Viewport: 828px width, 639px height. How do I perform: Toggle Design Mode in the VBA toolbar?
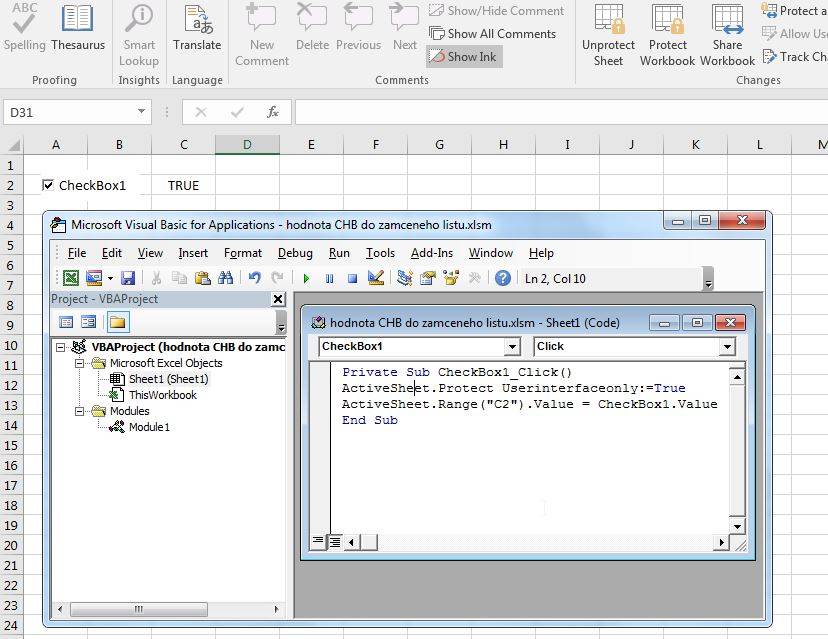tap(375, 278)
